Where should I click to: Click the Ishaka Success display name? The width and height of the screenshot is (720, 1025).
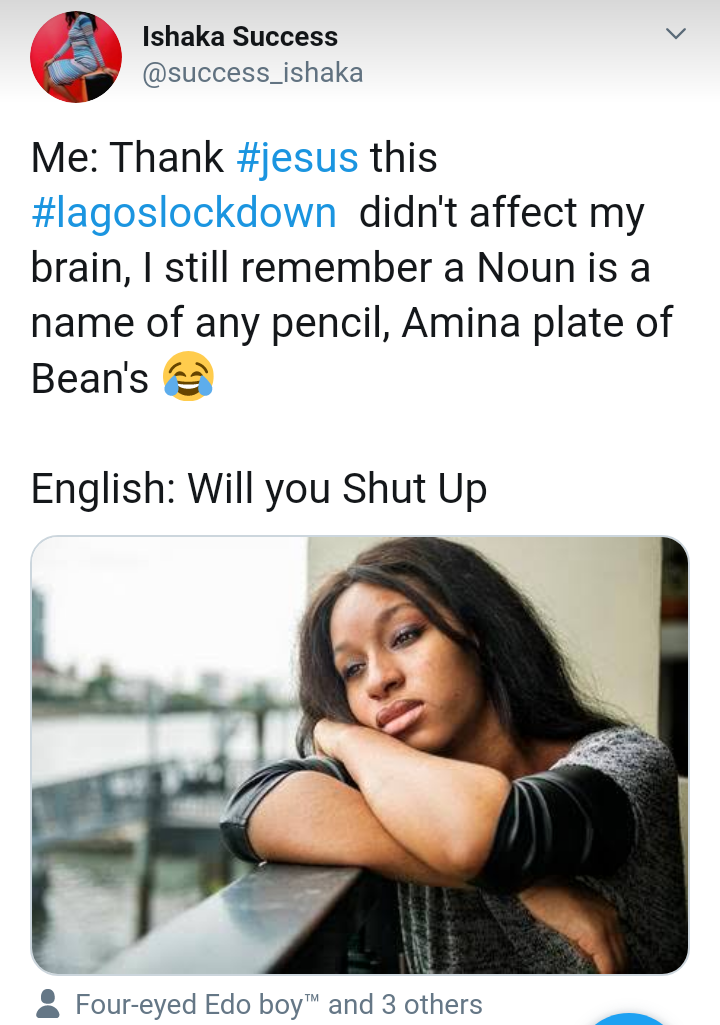(240, 37)
